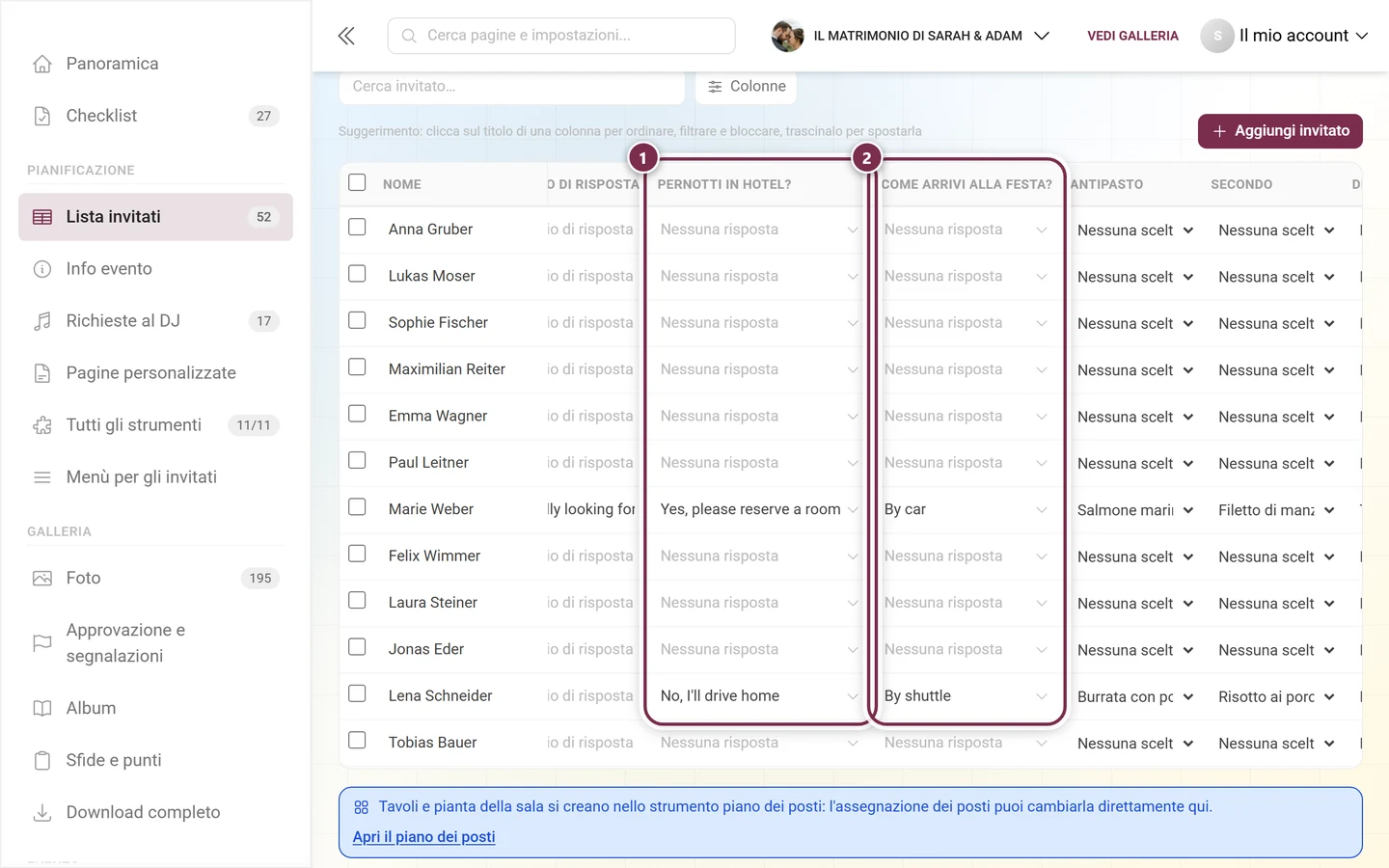Sort by the PERNOTTI IN HOTEL? column header
1389x868 pixels.
(724, 184)
